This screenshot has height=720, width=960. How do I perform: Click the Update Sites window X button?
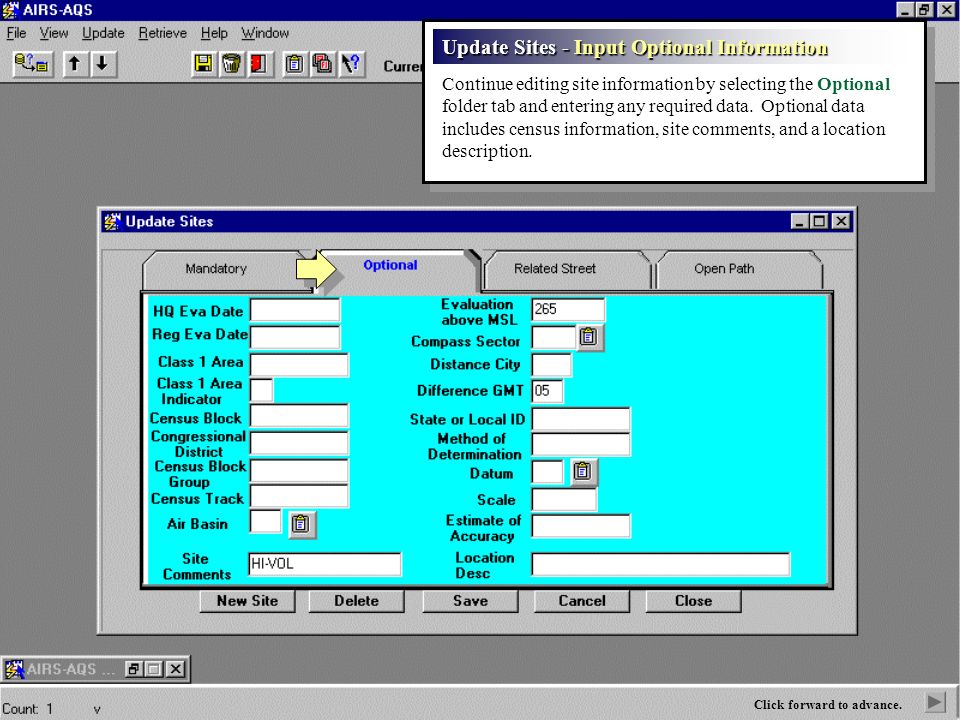tap(841, 221)
